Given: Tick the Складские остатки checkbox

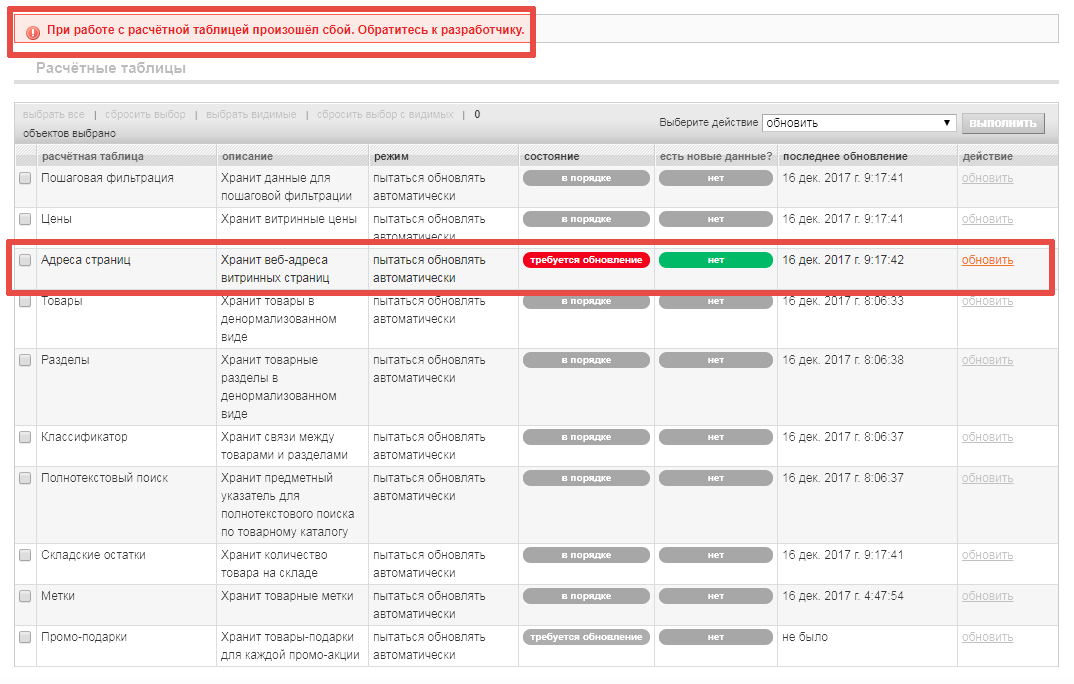Looking at the screenshot, I should point(25,555).
